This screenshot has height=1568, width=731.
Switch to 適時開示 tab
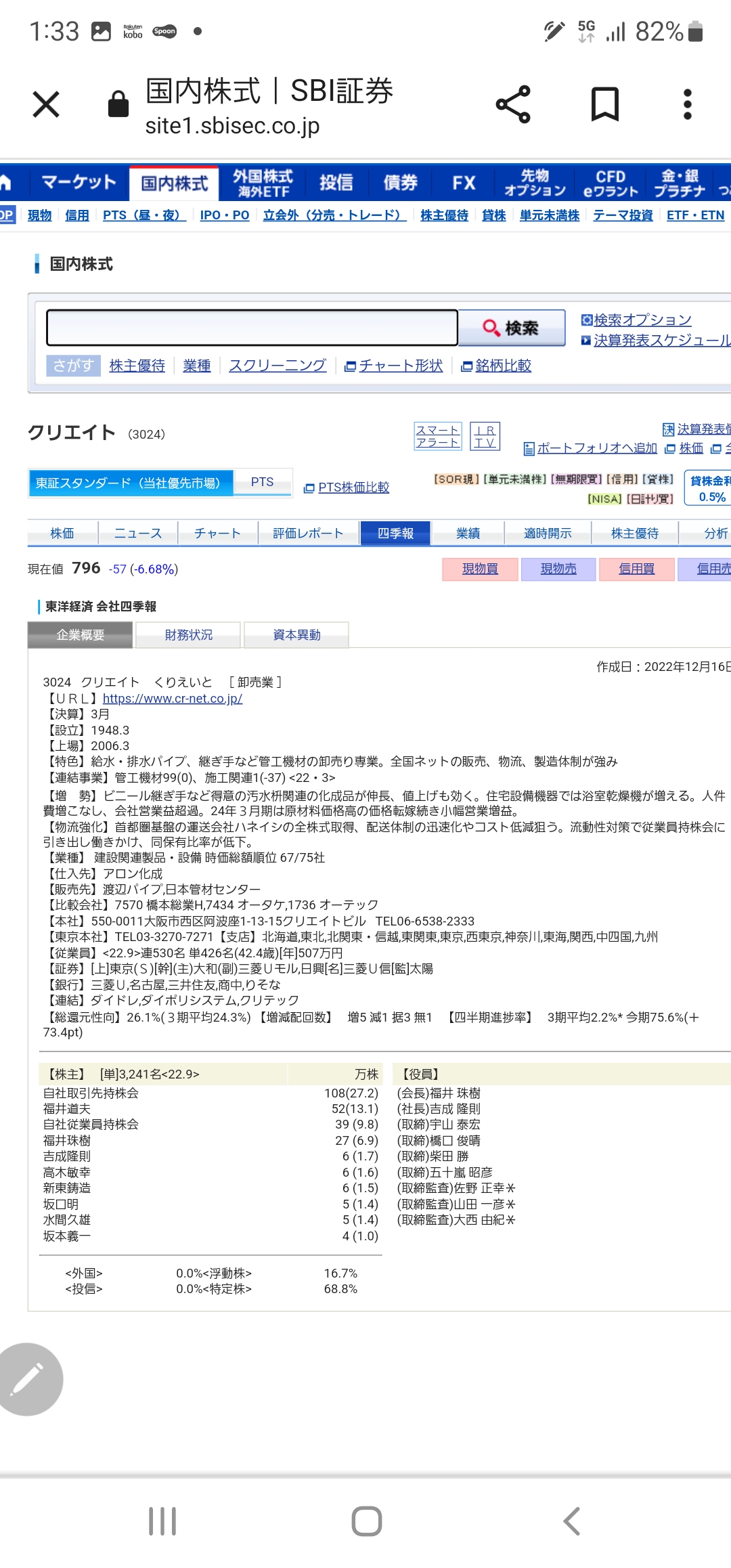548,533
